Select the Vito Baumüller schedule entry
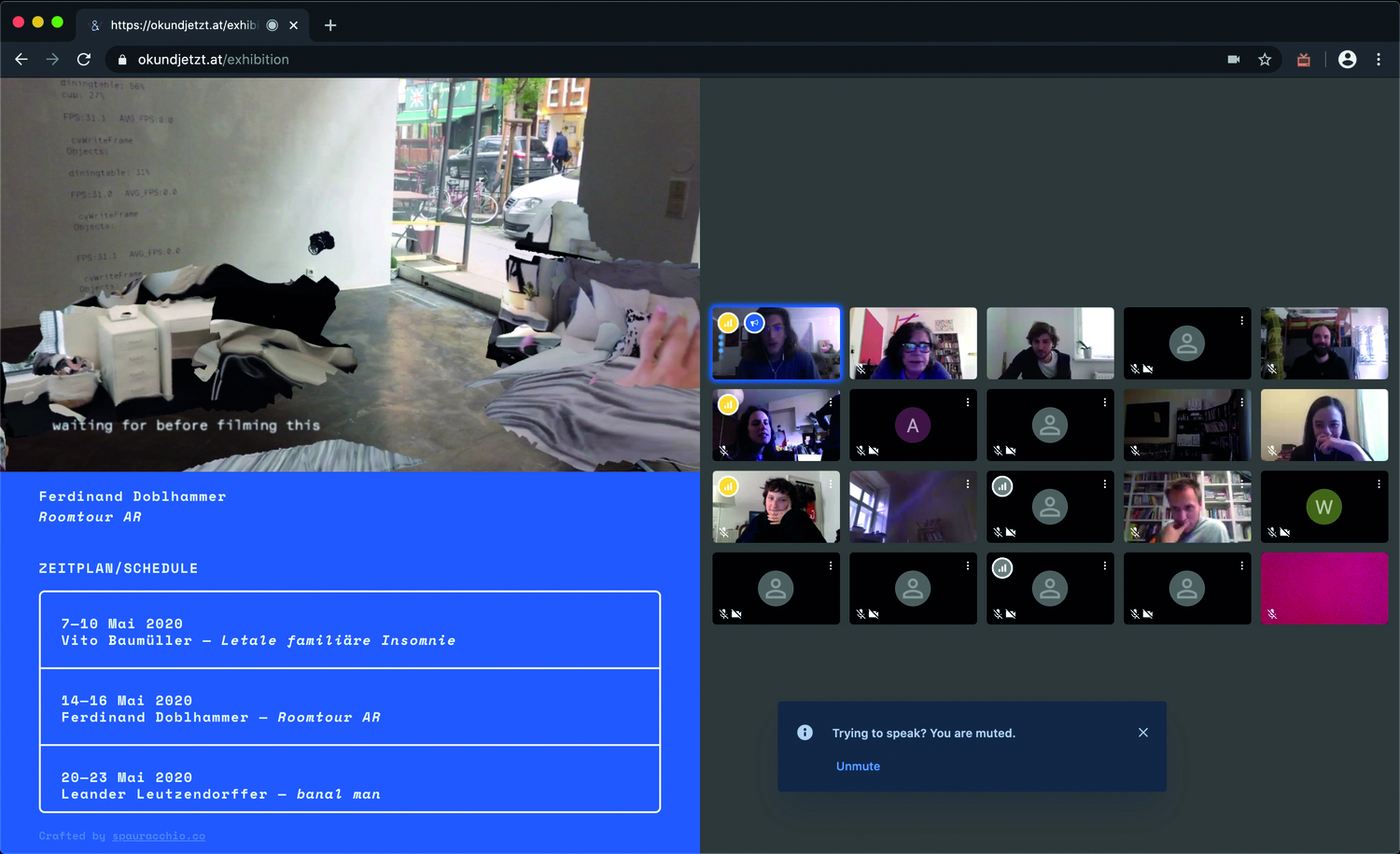The height and width of the screenshot is (854, 1400). [x=350, y=632]
